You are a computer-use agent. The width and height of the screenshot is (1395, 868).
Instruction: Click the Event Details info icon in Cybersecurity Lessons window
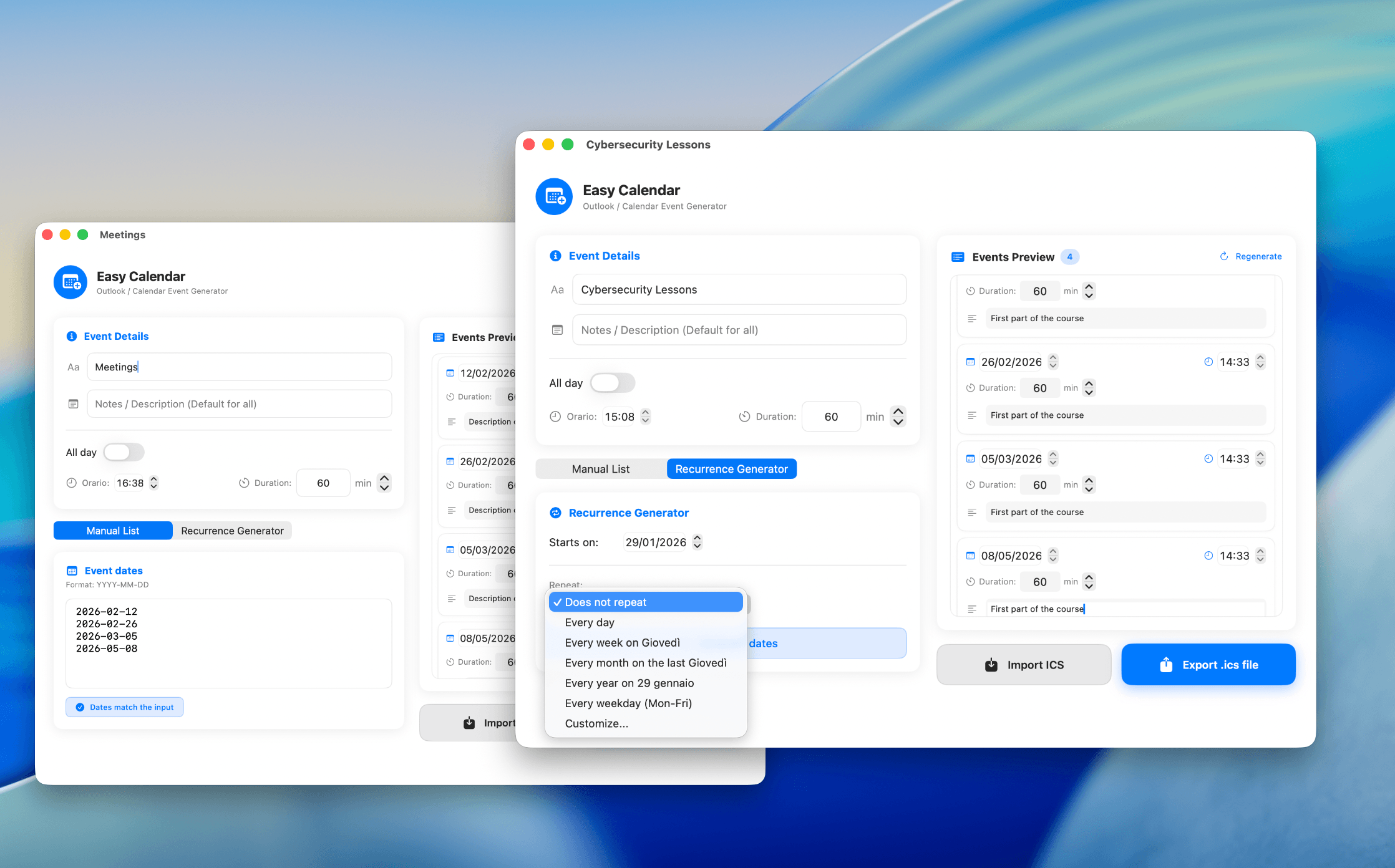[555, 256]
